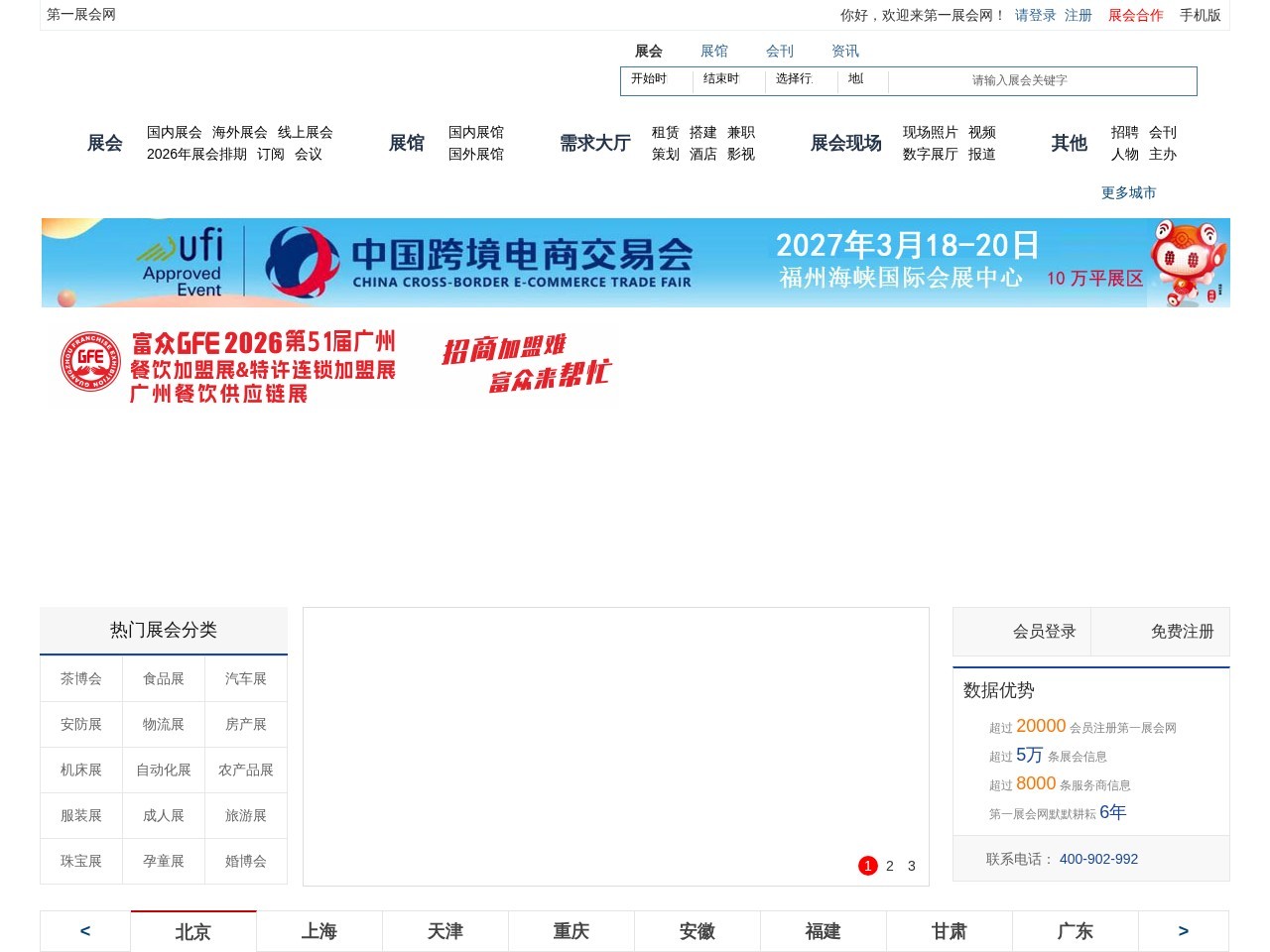
Task: Open 国内展馆 in the navigation
Action: 476,132
